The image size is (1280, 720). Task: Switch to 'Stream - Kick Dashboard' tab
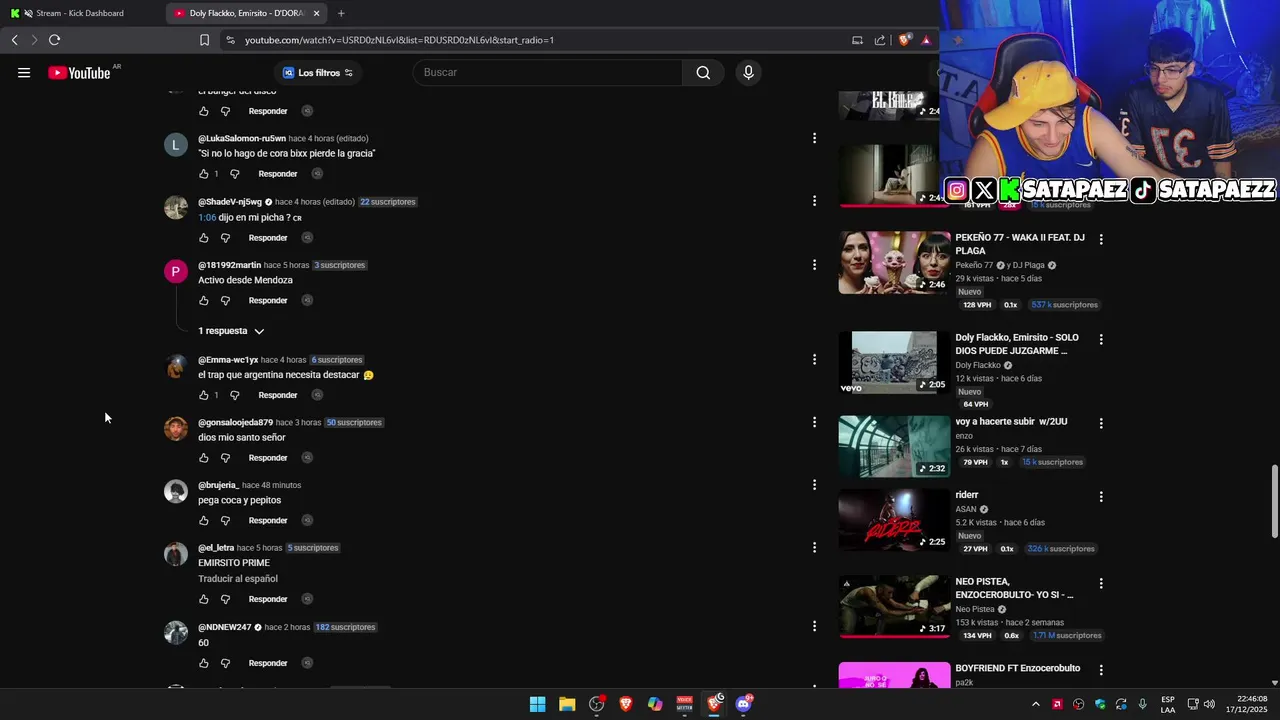click(80, 13)
